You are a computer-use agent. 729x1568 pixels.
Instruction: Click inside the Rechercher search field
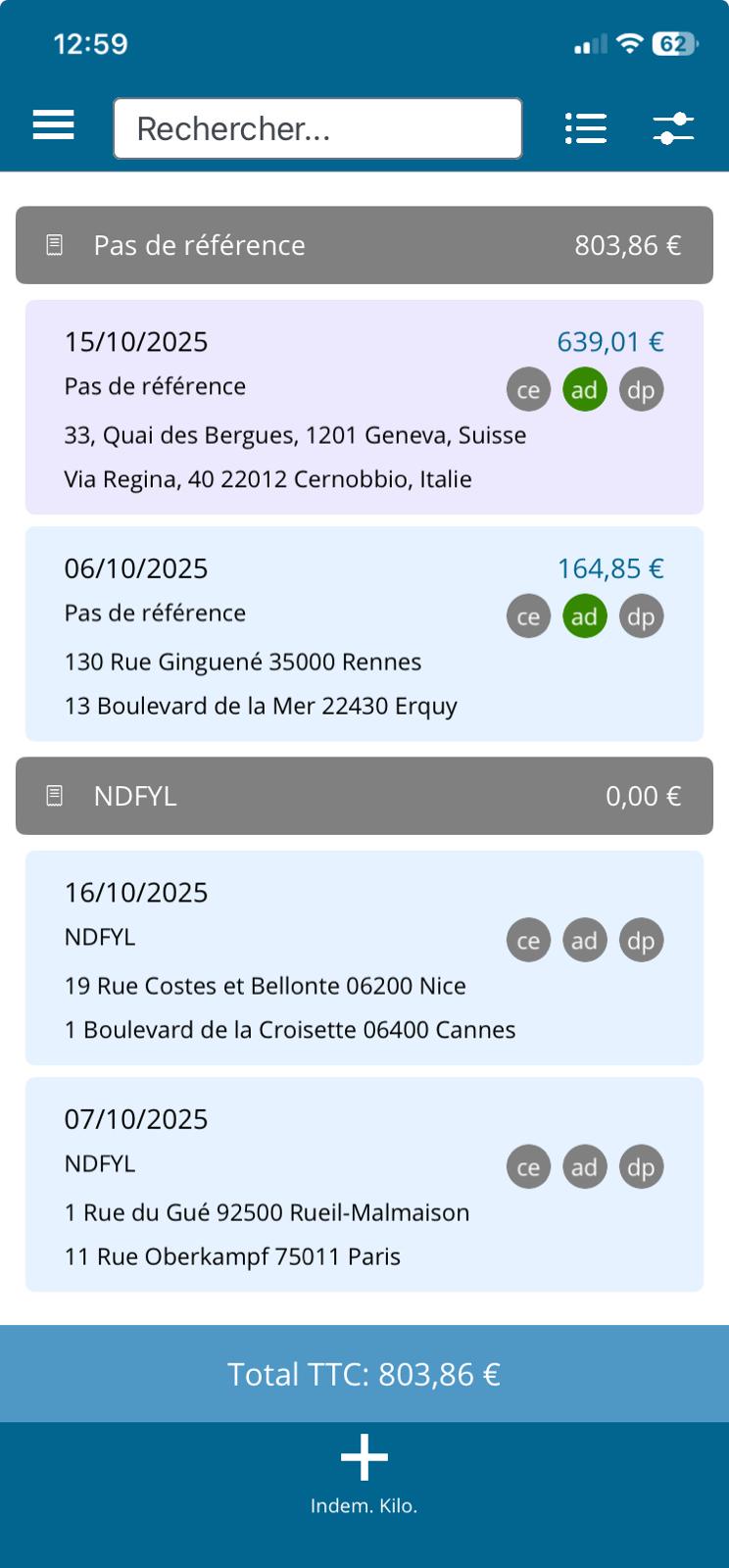317,128
